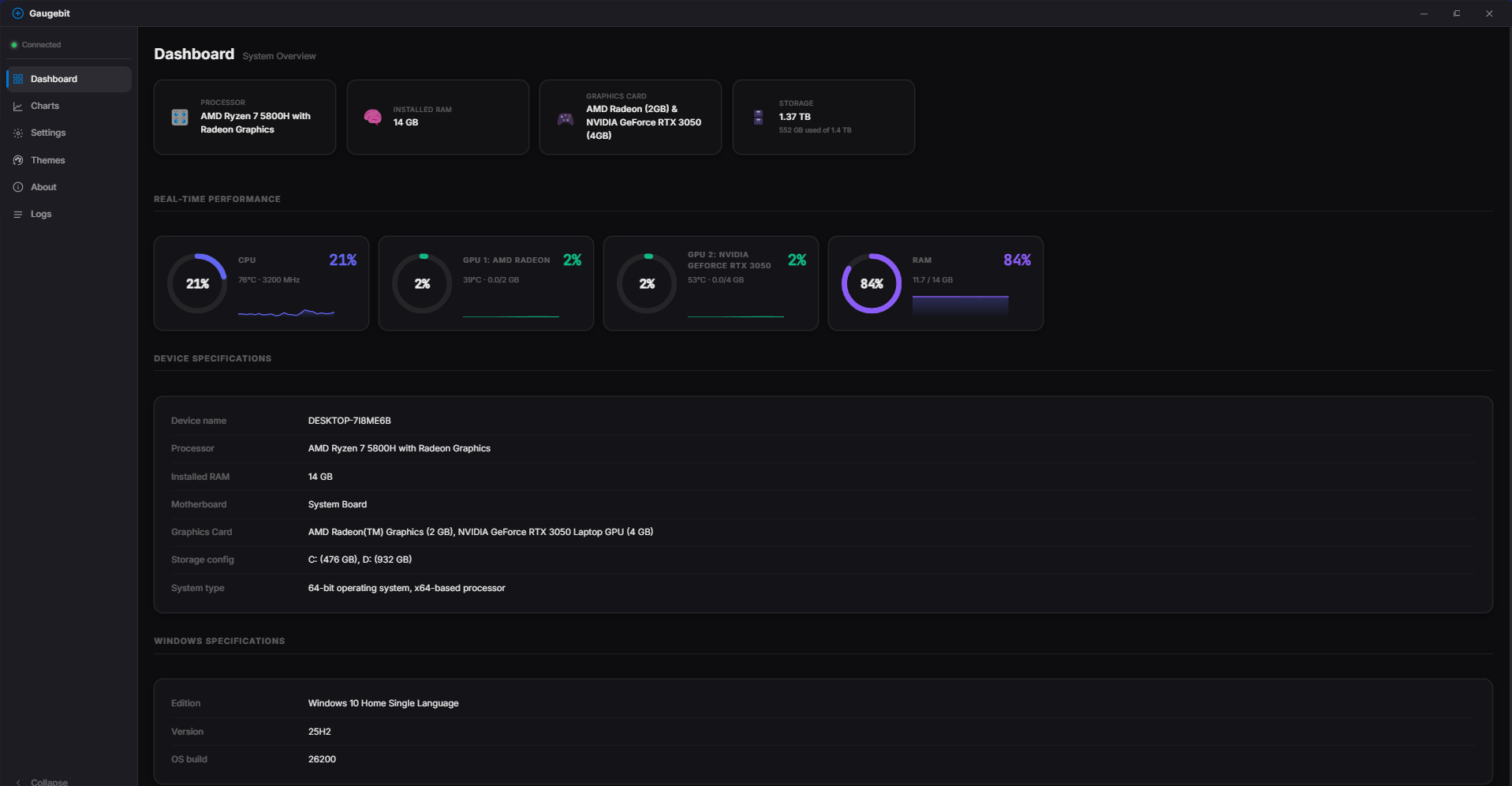Click the 'DEVICE SPECIFICATIONS' section header
Viewport: 1512px width, 786px height.
212,358
